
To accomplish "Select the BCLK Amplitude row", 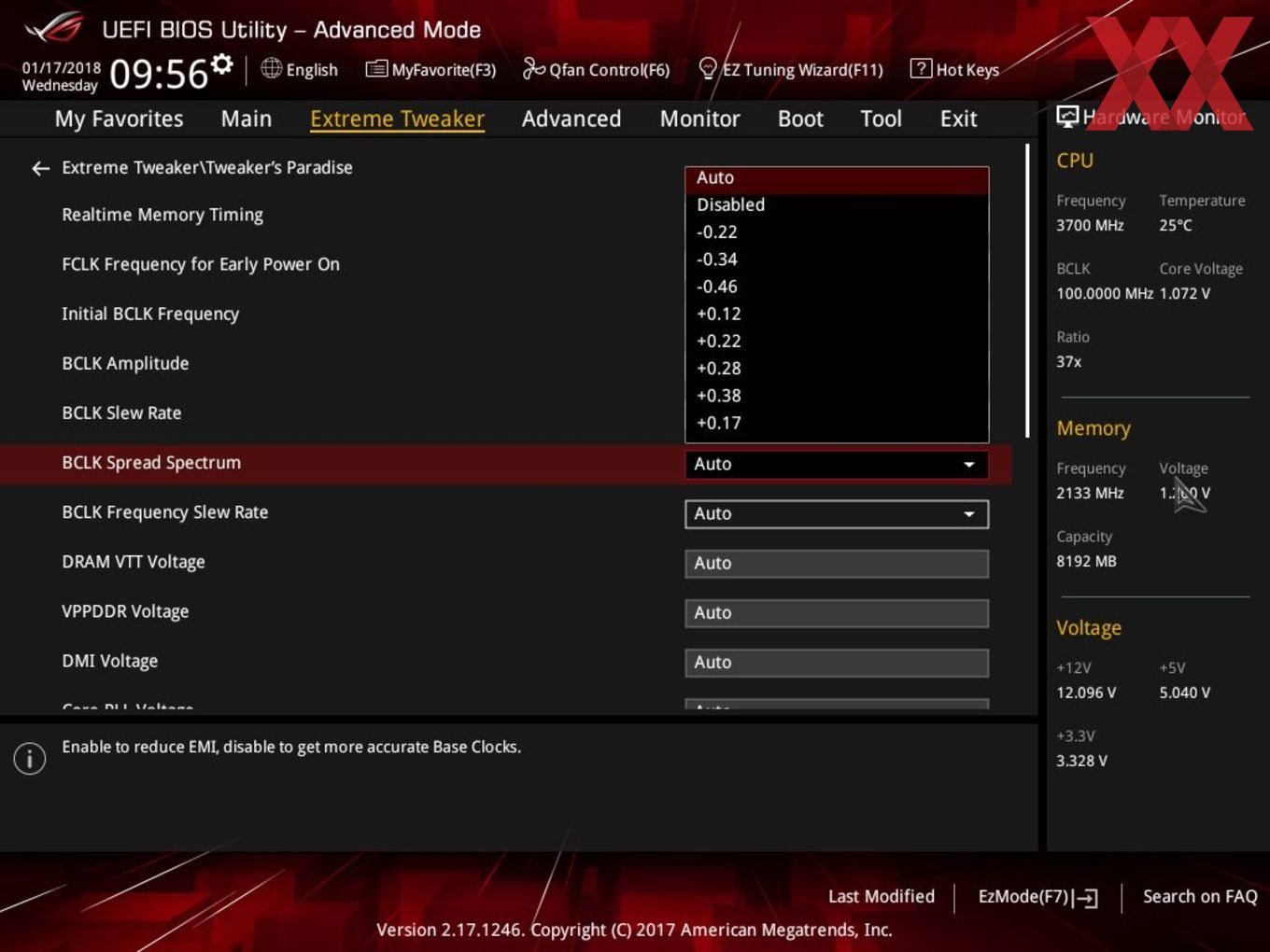I will 125,363.
